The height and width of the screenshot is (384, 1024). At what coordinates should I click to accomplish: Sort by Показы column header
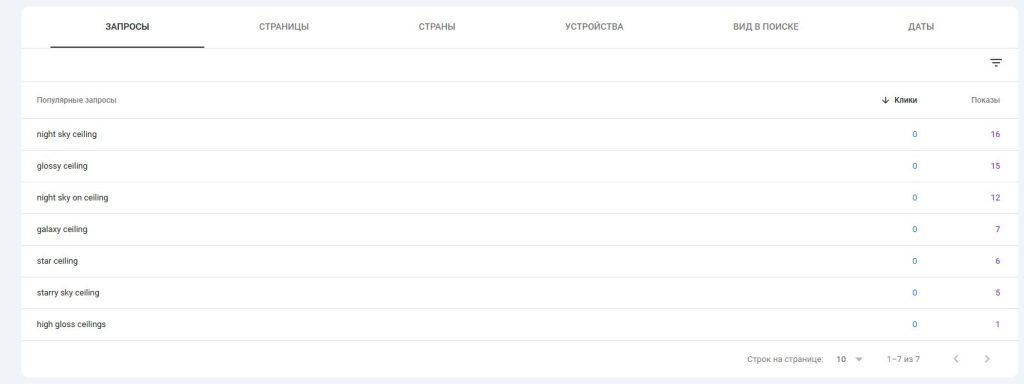(985, 101)
